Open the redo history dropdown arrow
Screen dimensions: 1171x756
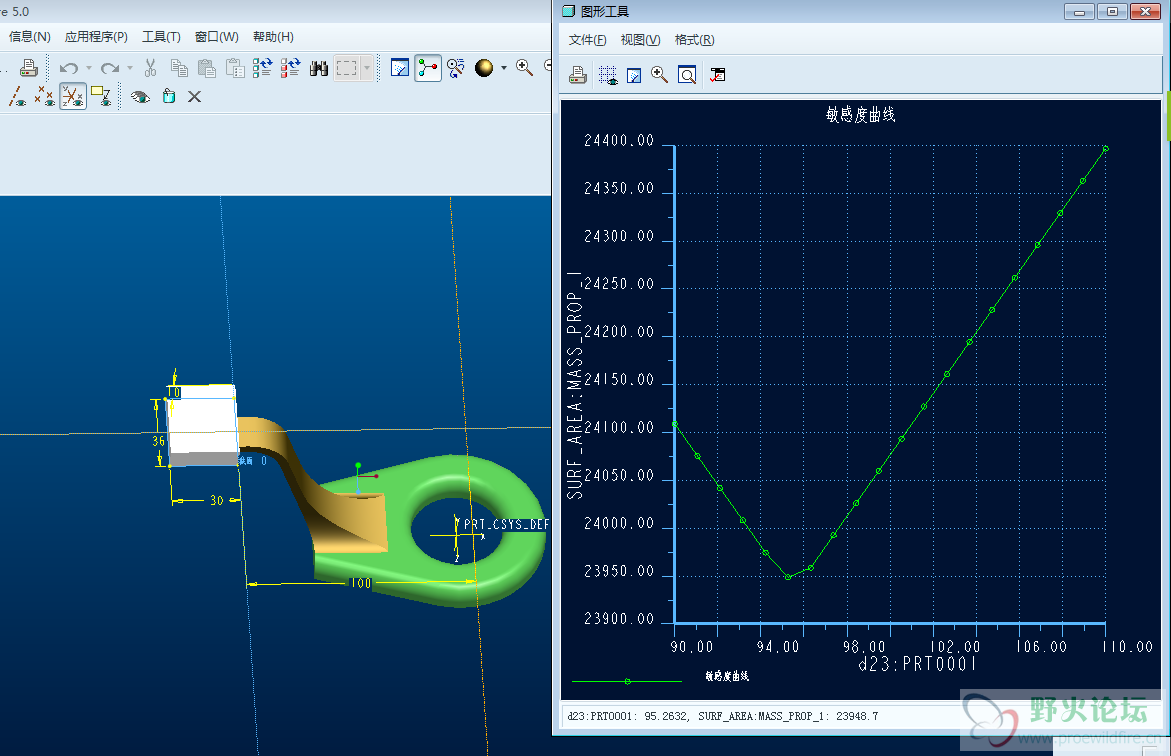pyautogui.click(x=130, y=68)
